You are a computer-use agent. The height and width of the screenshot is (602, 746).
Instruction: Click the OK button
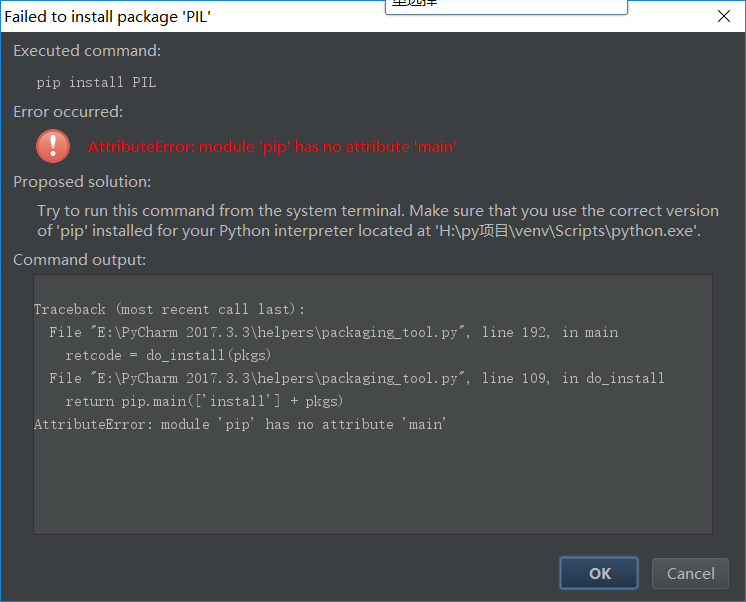pyautogui.click(x=599, y=573)
